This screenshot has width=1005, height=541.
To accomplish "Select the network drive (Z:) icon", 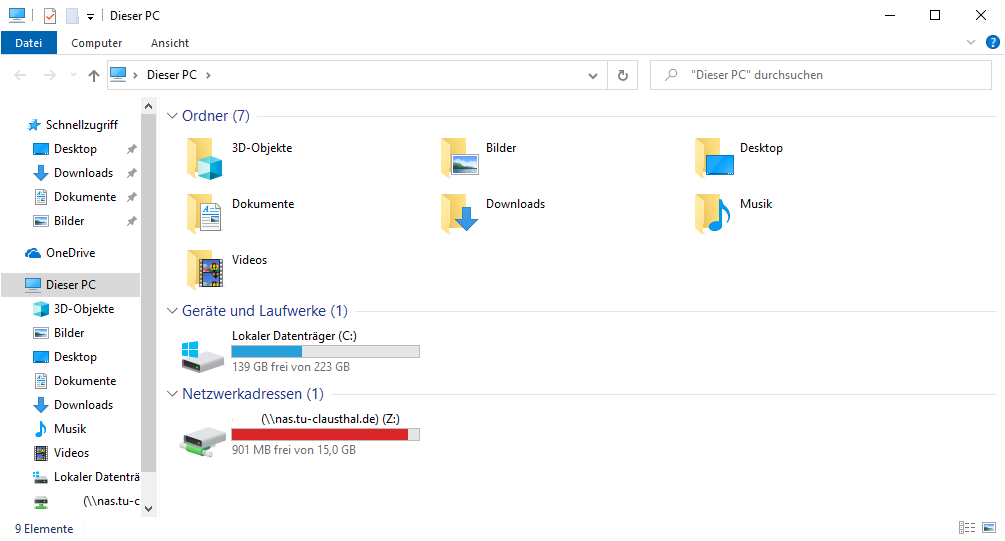I will click(x=204, y=436).
